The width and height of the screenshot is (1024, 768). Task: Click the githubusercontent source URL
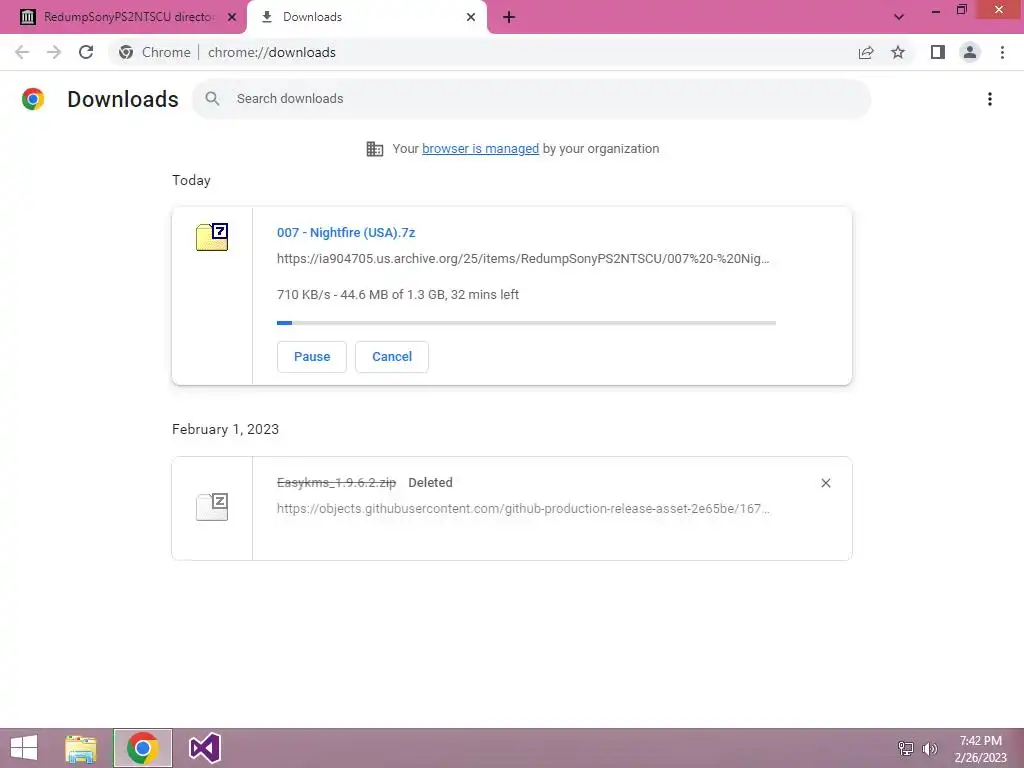(523, 509)
